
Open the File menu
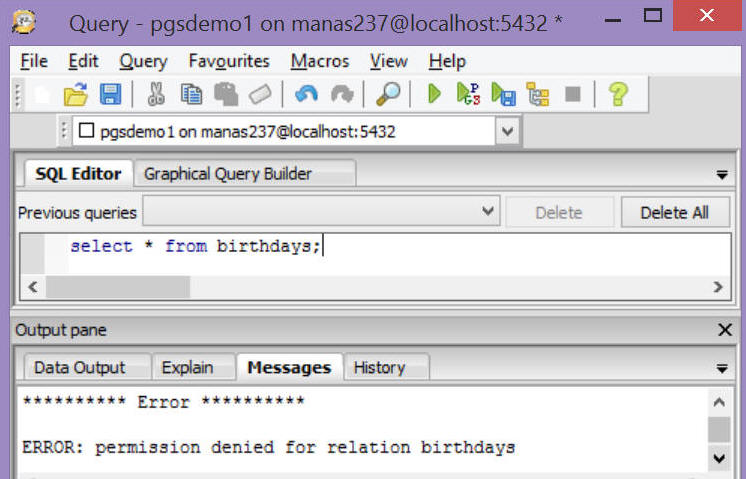click(x=34, y=61)
